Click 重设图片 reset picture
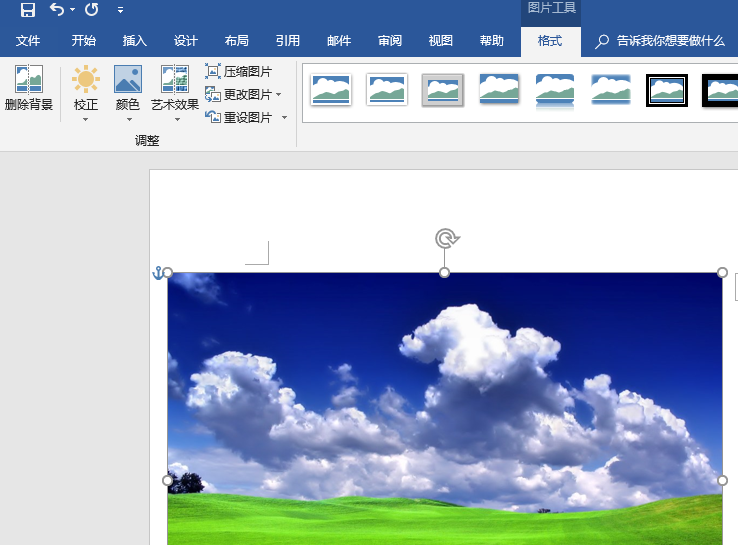 point(239,117)
